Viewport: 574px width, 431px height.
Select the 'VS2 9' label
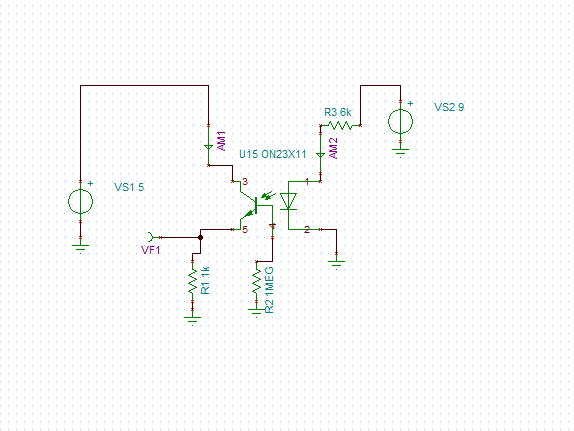point(449,107)
